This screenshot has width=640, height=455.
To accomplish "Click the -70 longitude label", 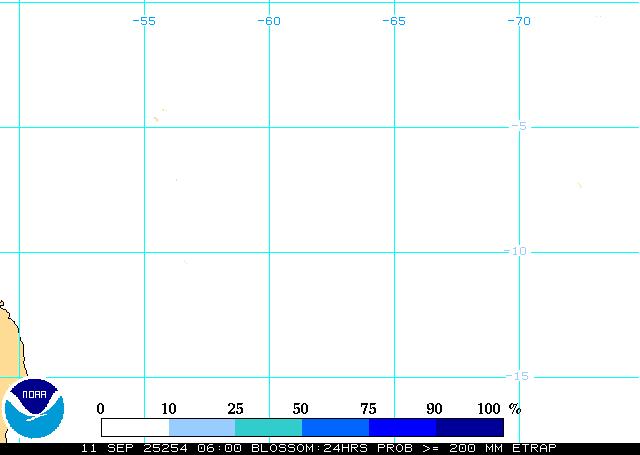I will 518,21.
